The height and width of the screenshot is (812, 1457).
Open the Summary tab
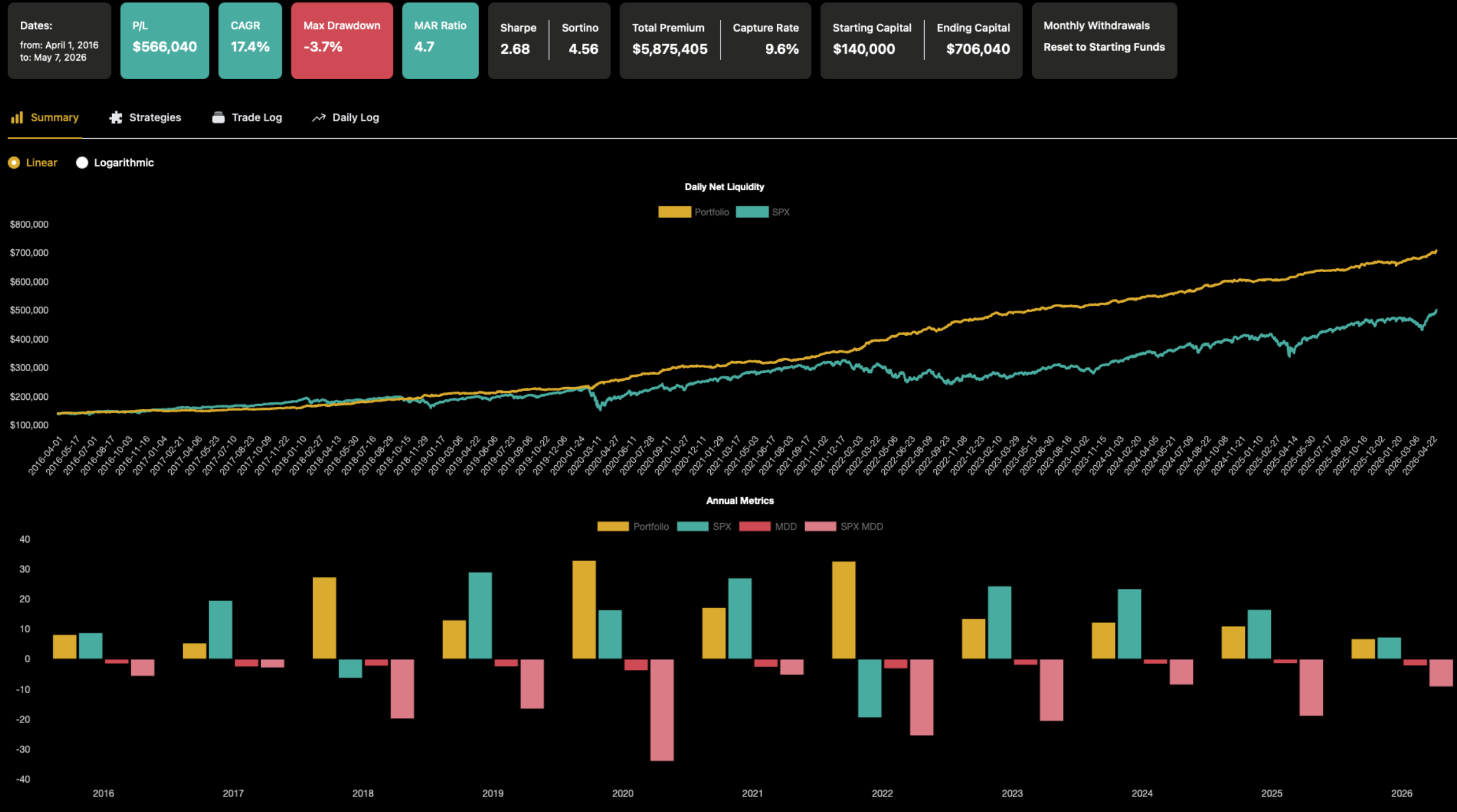point(45,117)
